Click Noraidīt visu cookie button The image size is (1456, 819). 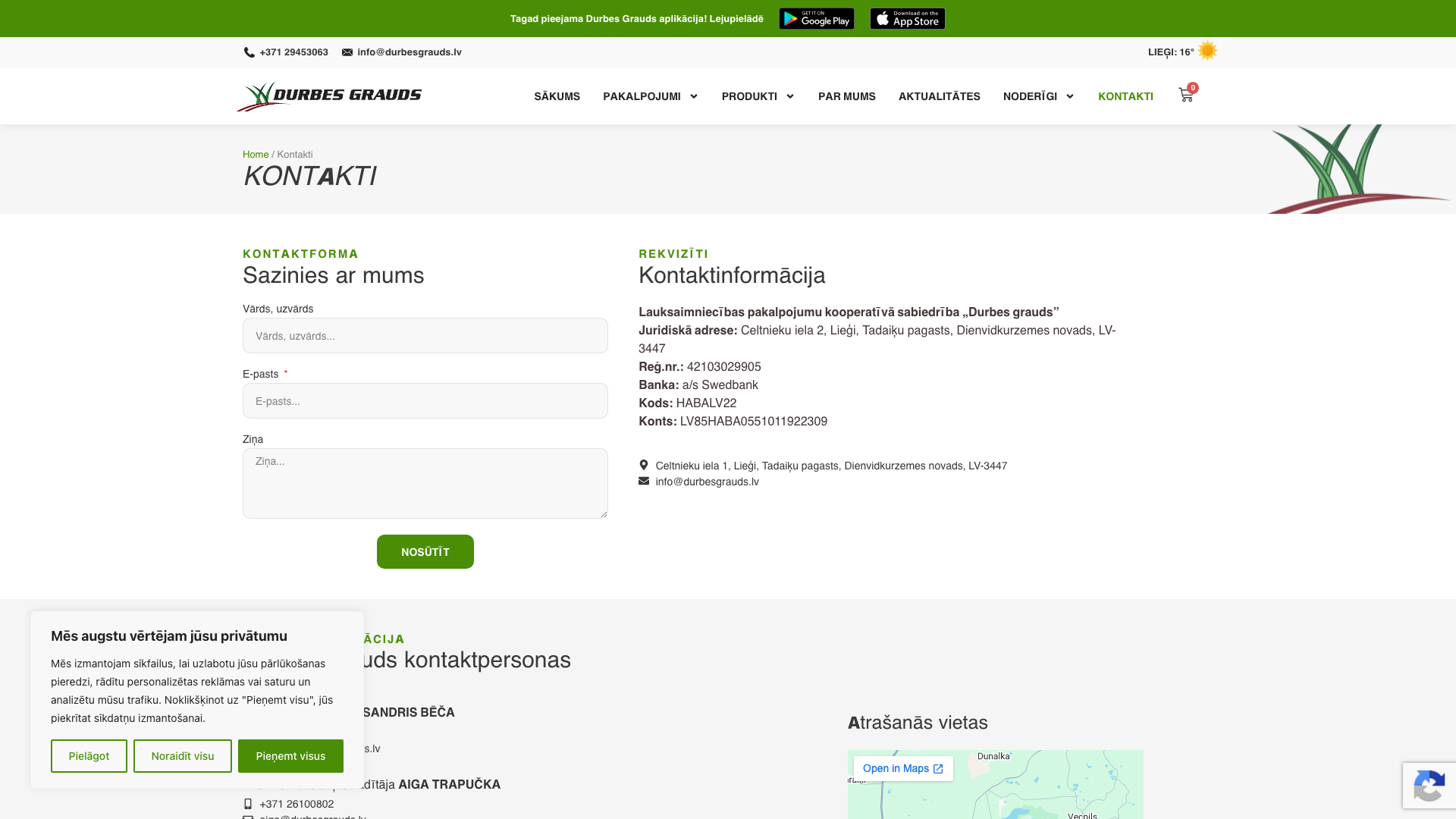tap(183, 756)
